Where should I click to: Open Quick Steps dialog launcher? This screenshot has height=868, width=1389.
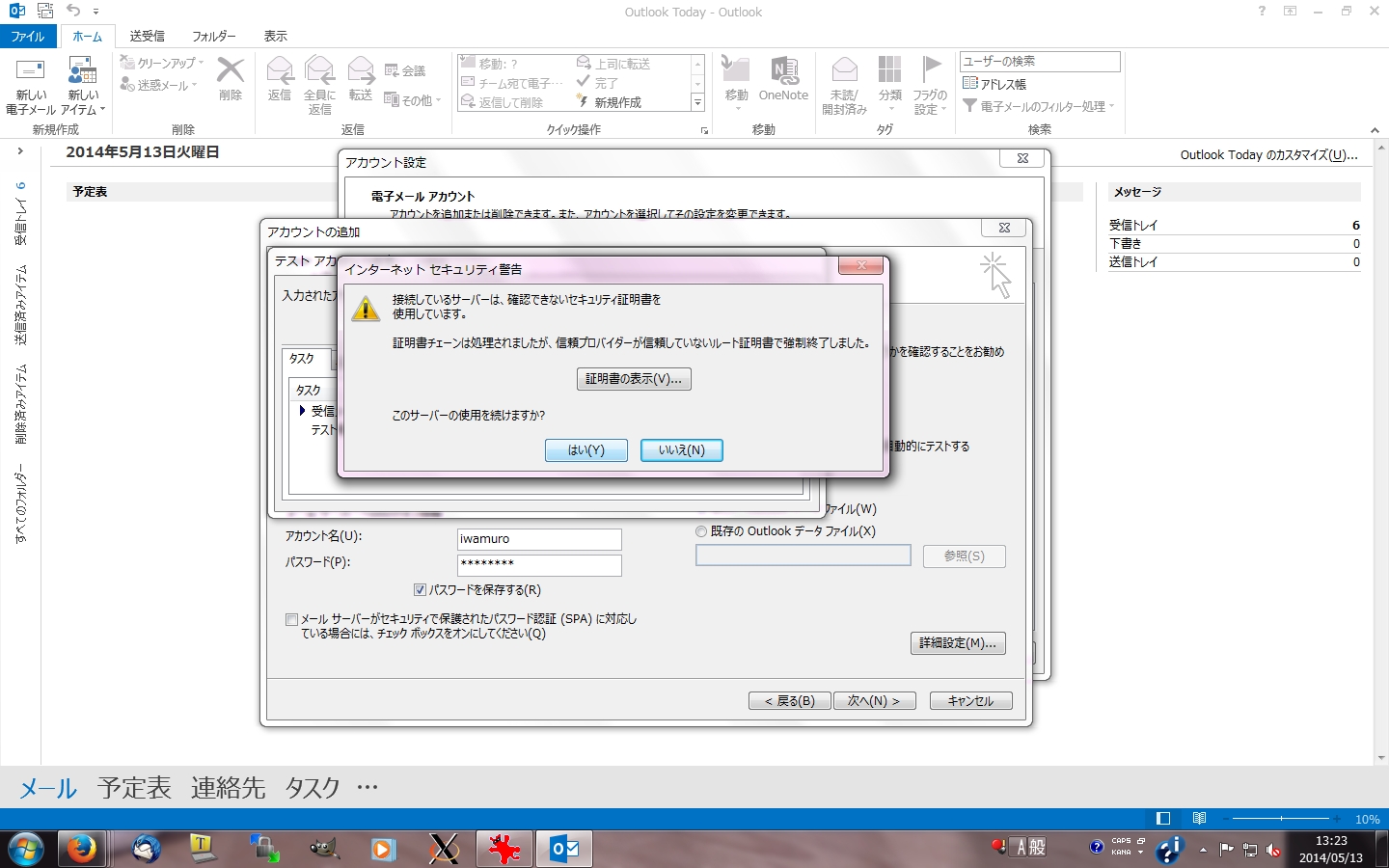pyautogui.click(x=704, y=130)
